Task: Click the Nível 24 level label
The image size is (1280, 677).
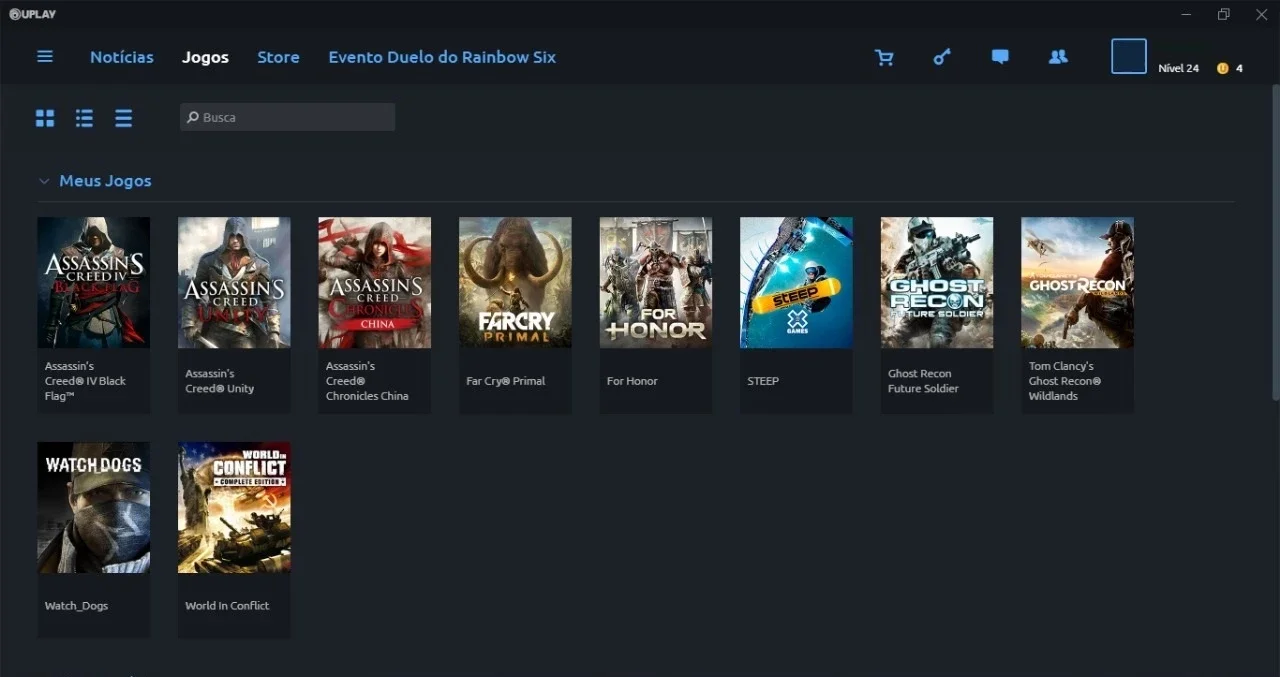Action: [1178, 68]
